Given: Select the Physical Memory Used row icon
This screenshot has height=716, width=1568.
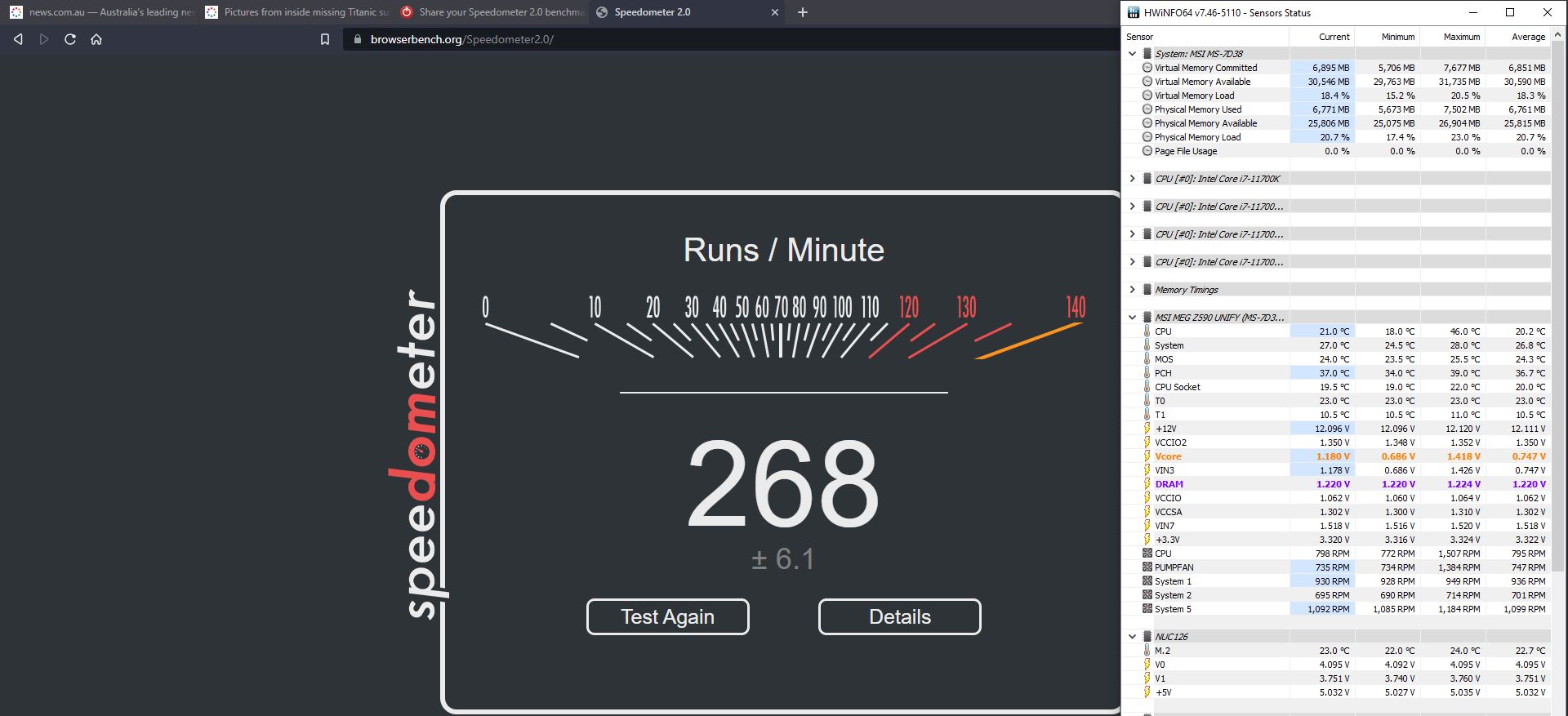Looking at the screenshot, I should click(1147, 109).
